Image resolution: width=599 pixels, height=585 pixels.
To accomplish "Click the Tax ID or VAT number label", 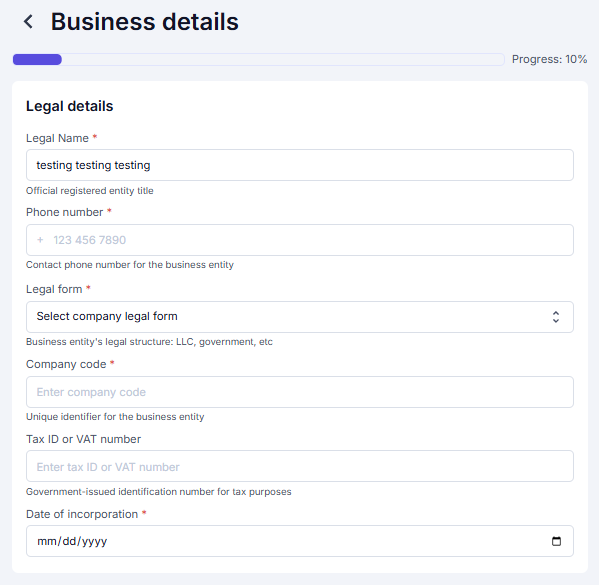I will point(83,439).
